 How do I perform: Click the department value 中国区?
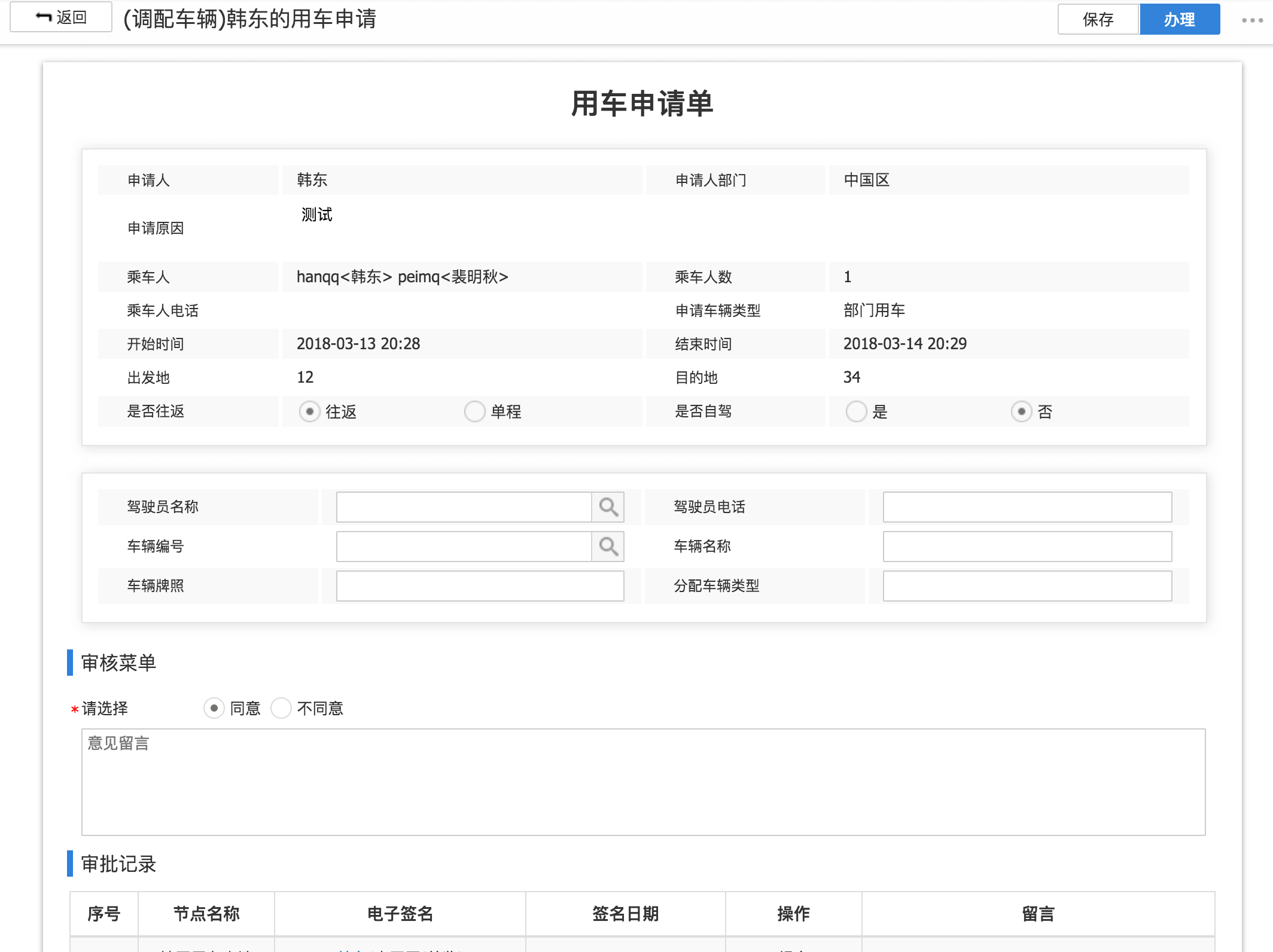867,180
